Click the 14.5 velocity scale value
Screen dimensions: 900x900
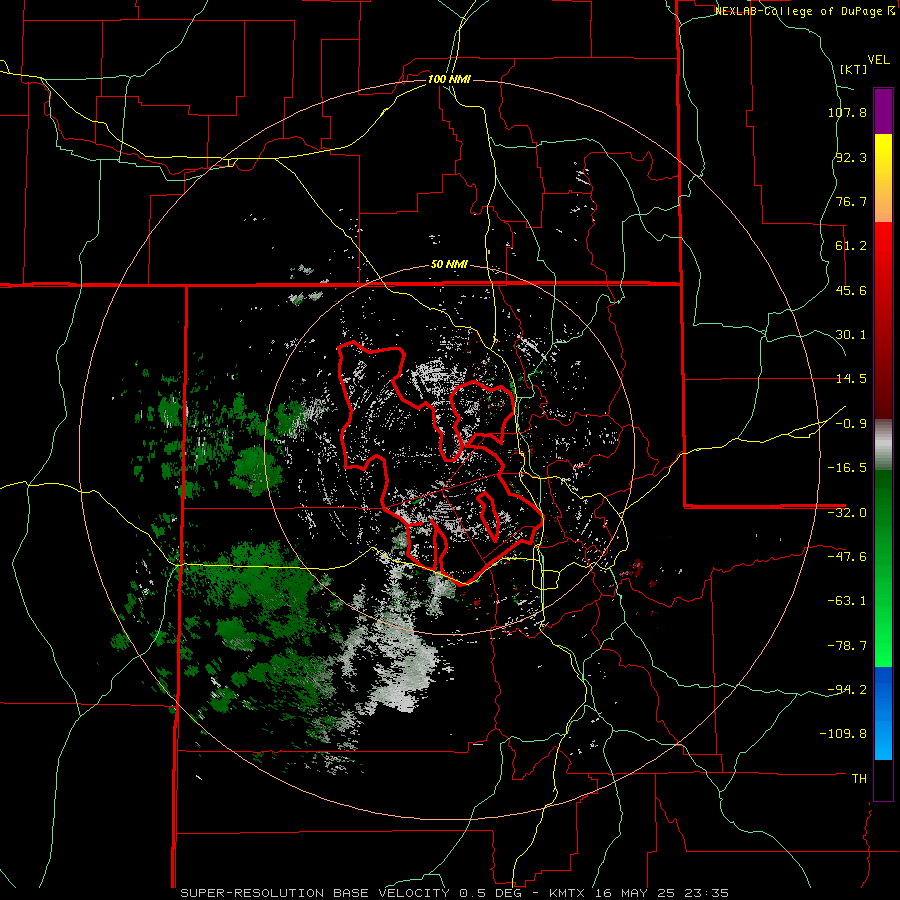pos(851,379)
